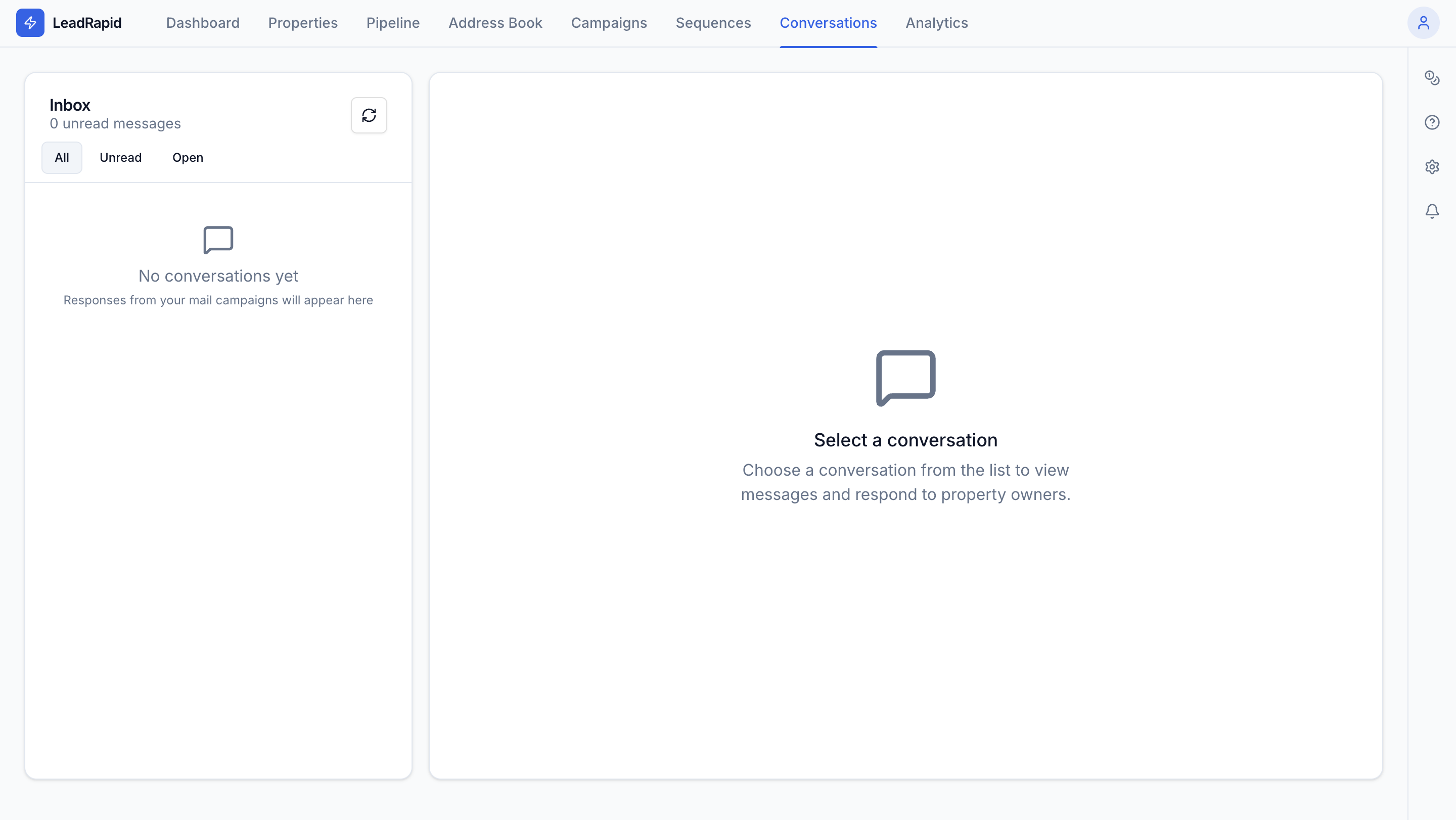Click the LeadRapid lightning logo
Screen dimensions: 1456x820
tap(30, 23)
